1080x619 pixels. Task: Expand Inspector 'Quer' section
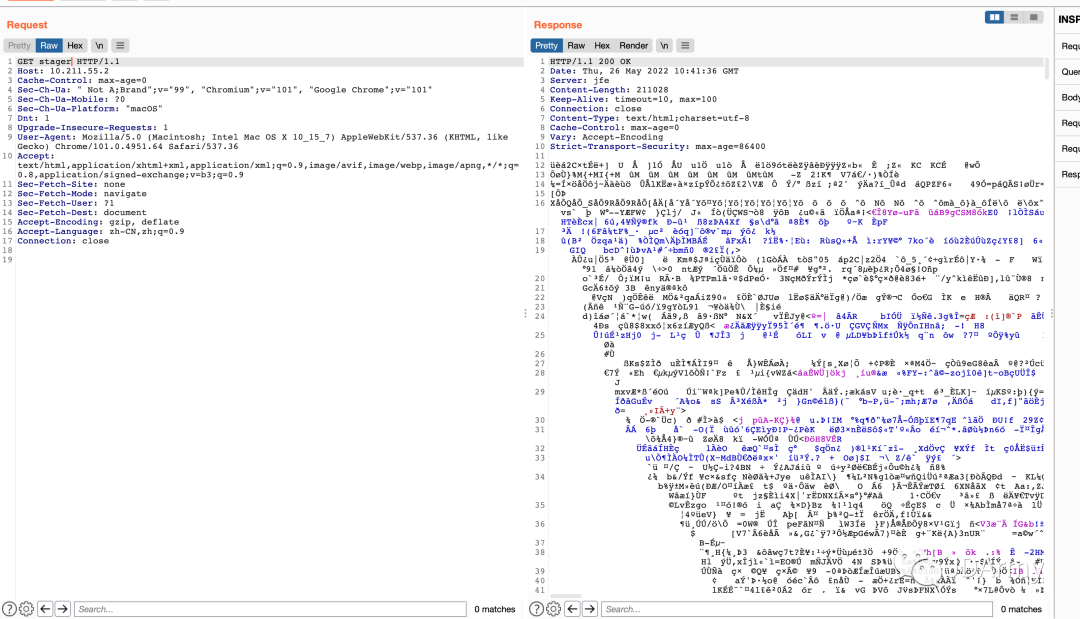pyautogui.click(x=1070, y=72)
